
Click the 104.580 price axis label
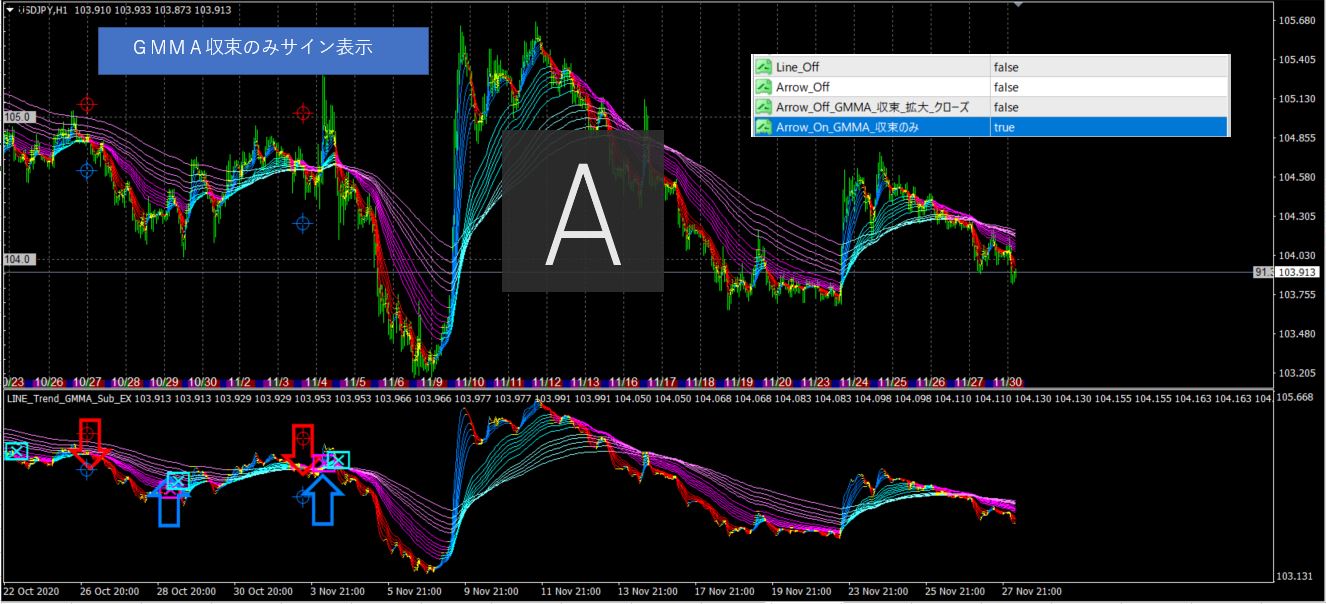point(1298,177)
